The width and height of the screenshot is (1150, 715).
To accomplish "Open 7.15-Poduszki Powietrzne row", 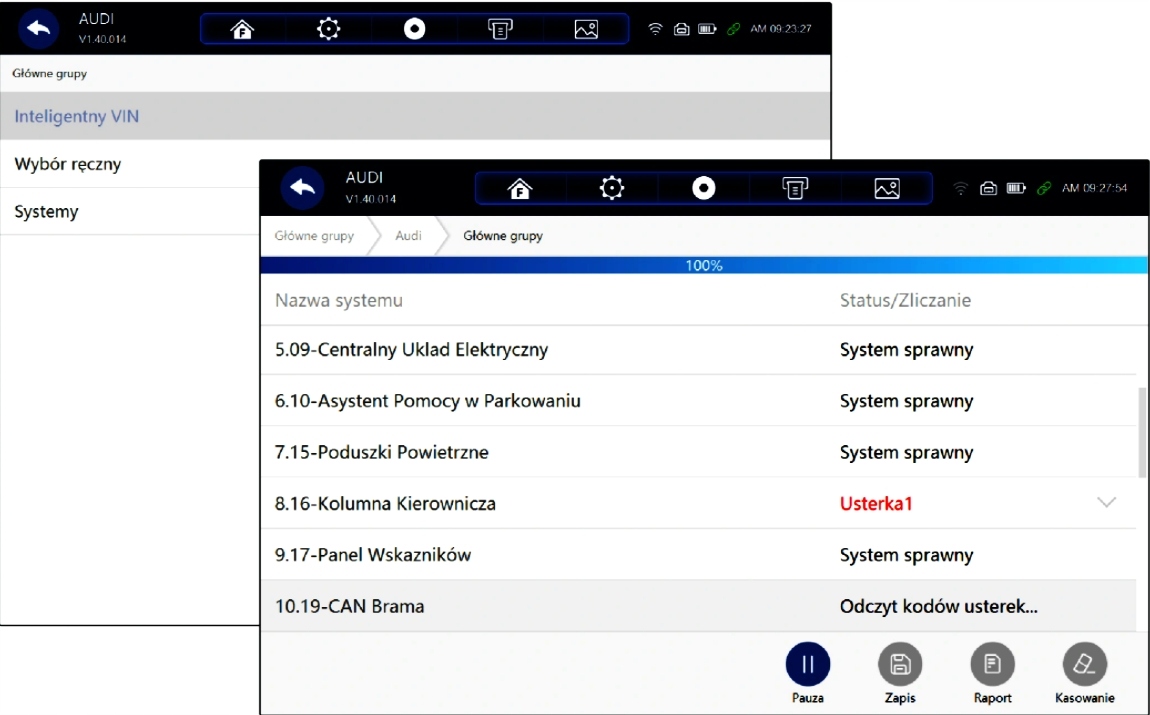I will tap(698, 452).
